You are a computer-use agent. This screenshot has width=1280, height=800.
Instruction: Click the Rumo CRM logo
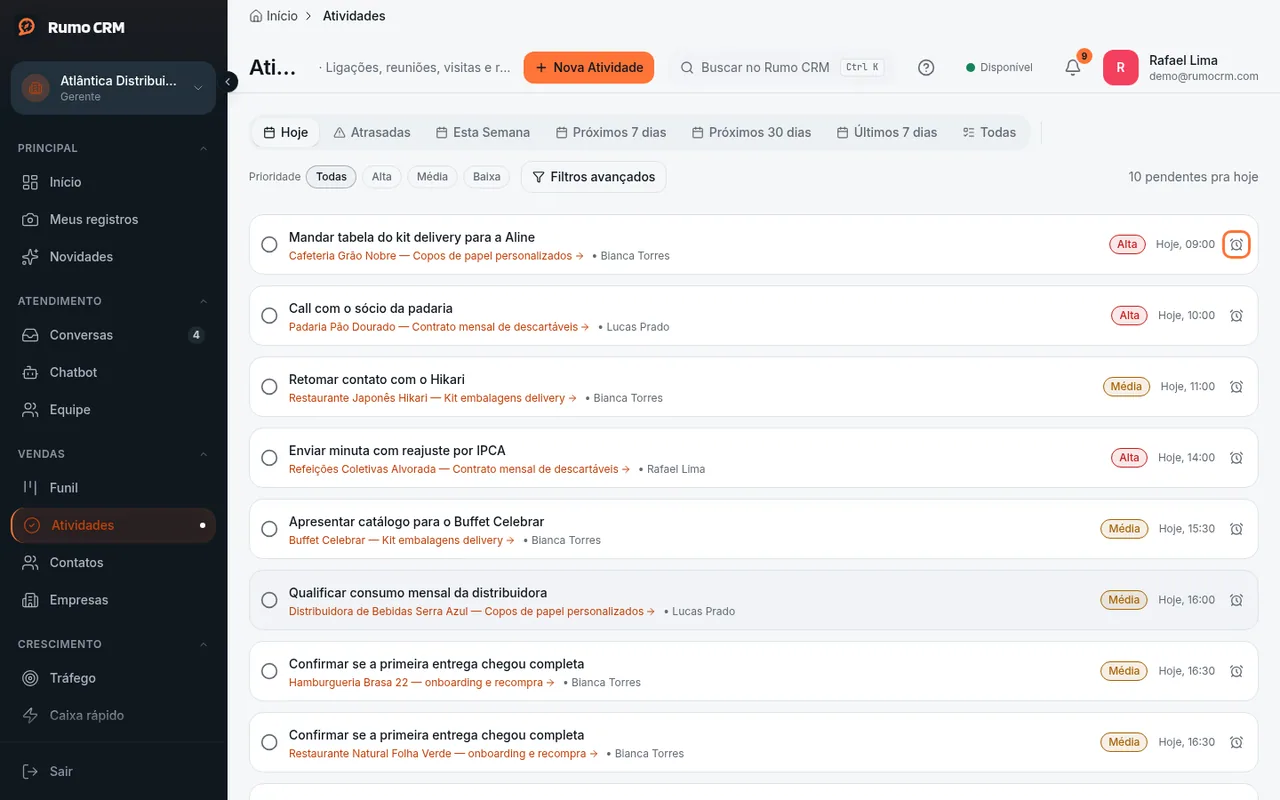(x=70, y=28)
